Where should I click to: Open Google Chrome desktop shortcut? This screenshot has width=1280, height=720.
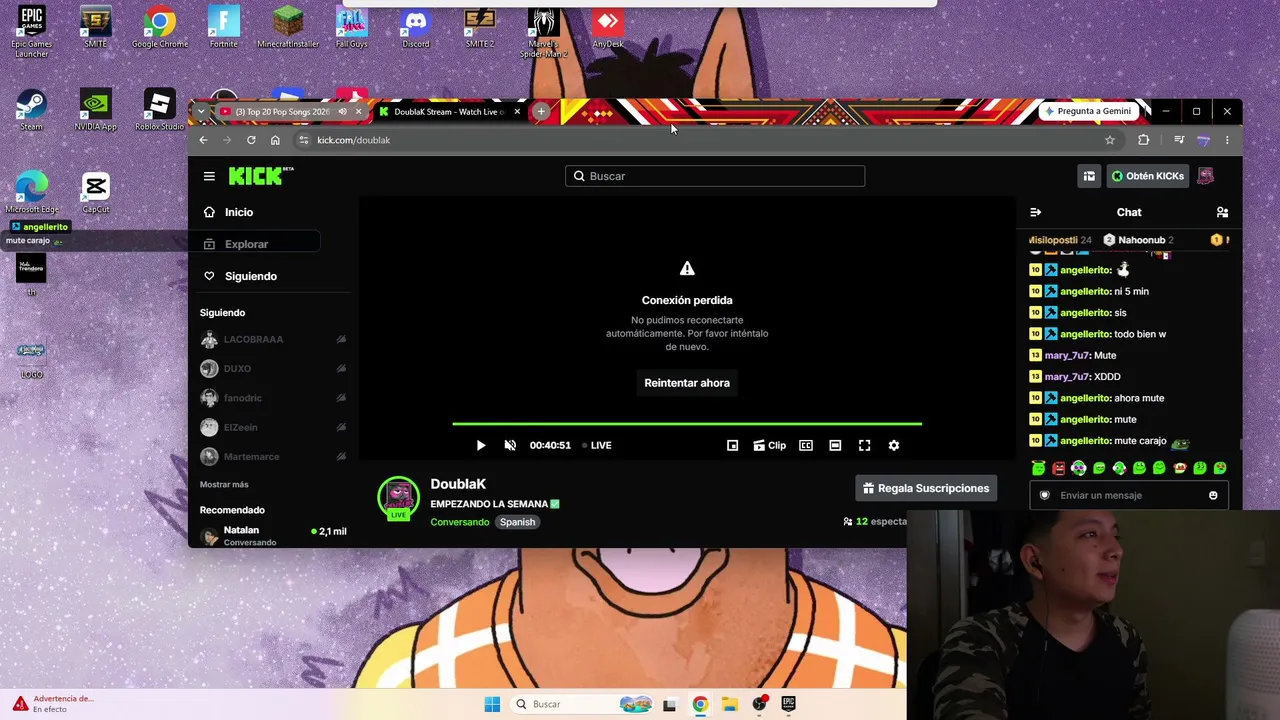click(160, 28)
